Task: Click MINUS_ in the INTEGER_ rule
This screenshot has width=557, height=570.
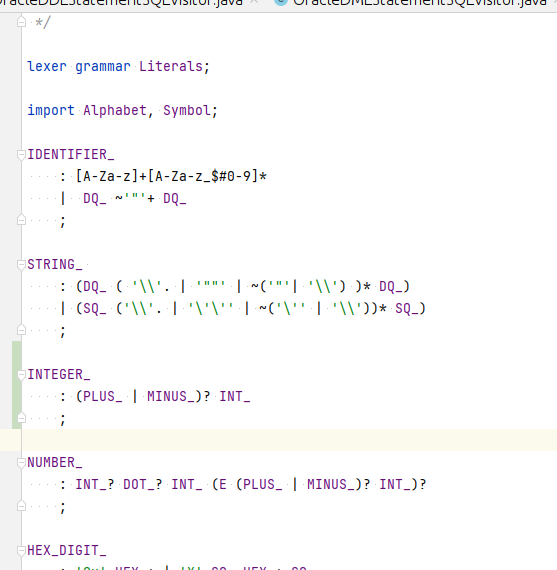Action: pyautogui.click(x=171, y=397)
